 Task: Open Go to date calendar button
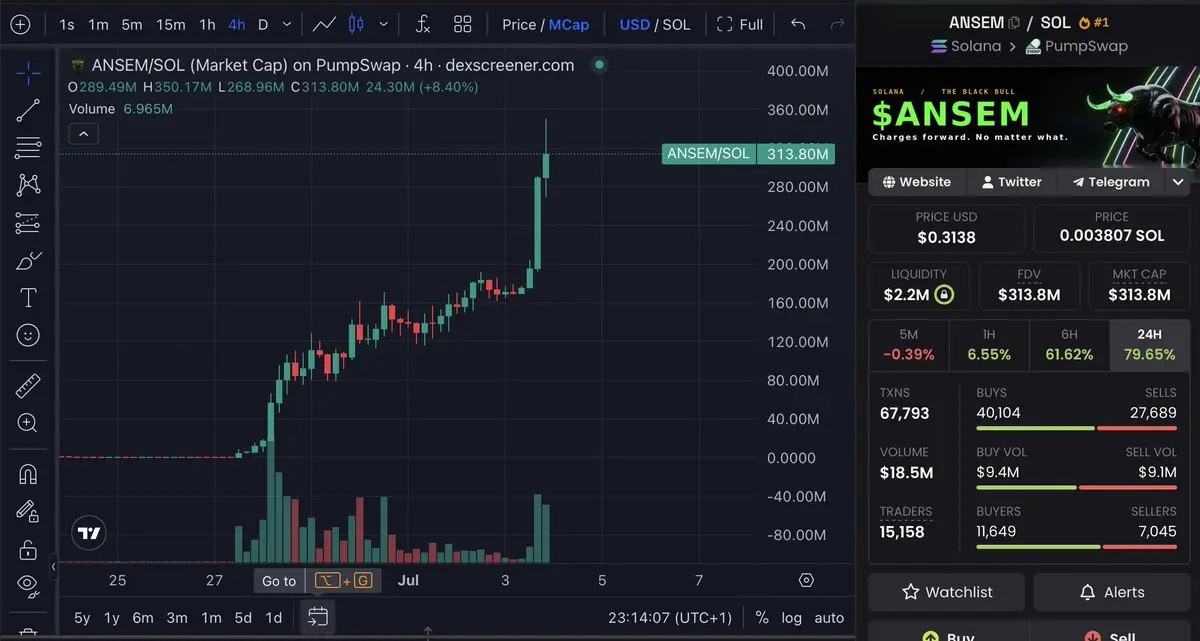(x=318, y=617)
